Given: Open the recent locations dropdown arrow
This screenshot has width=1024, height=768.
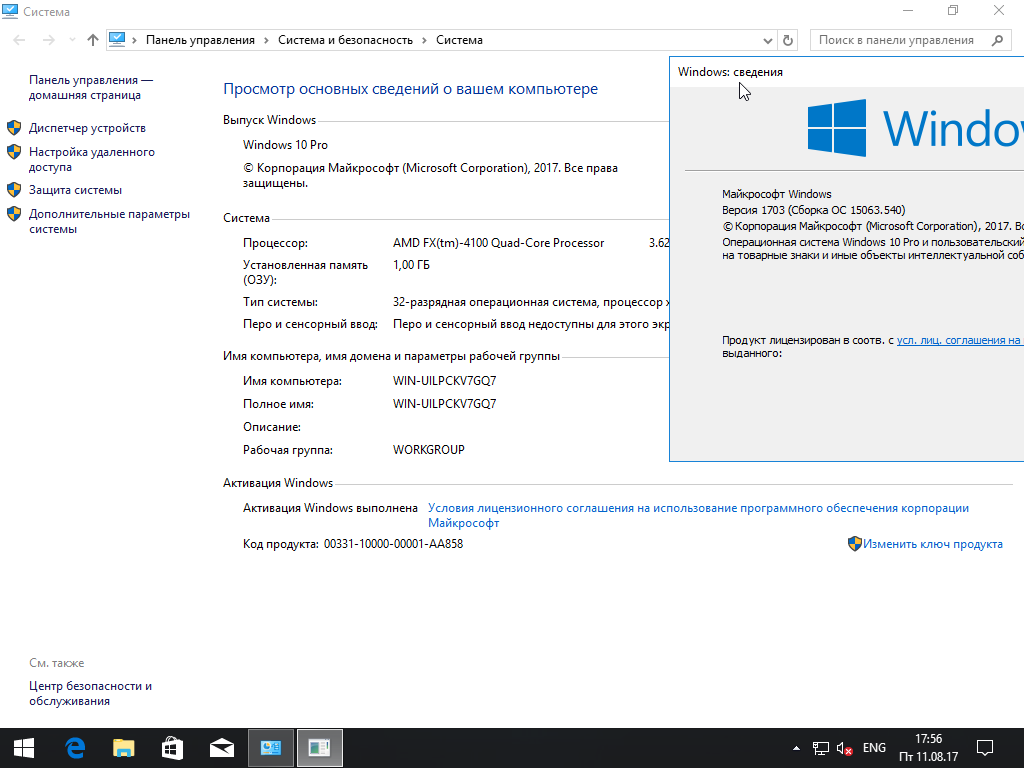Looking at the screenshot, I should click(x=72, y=40).
